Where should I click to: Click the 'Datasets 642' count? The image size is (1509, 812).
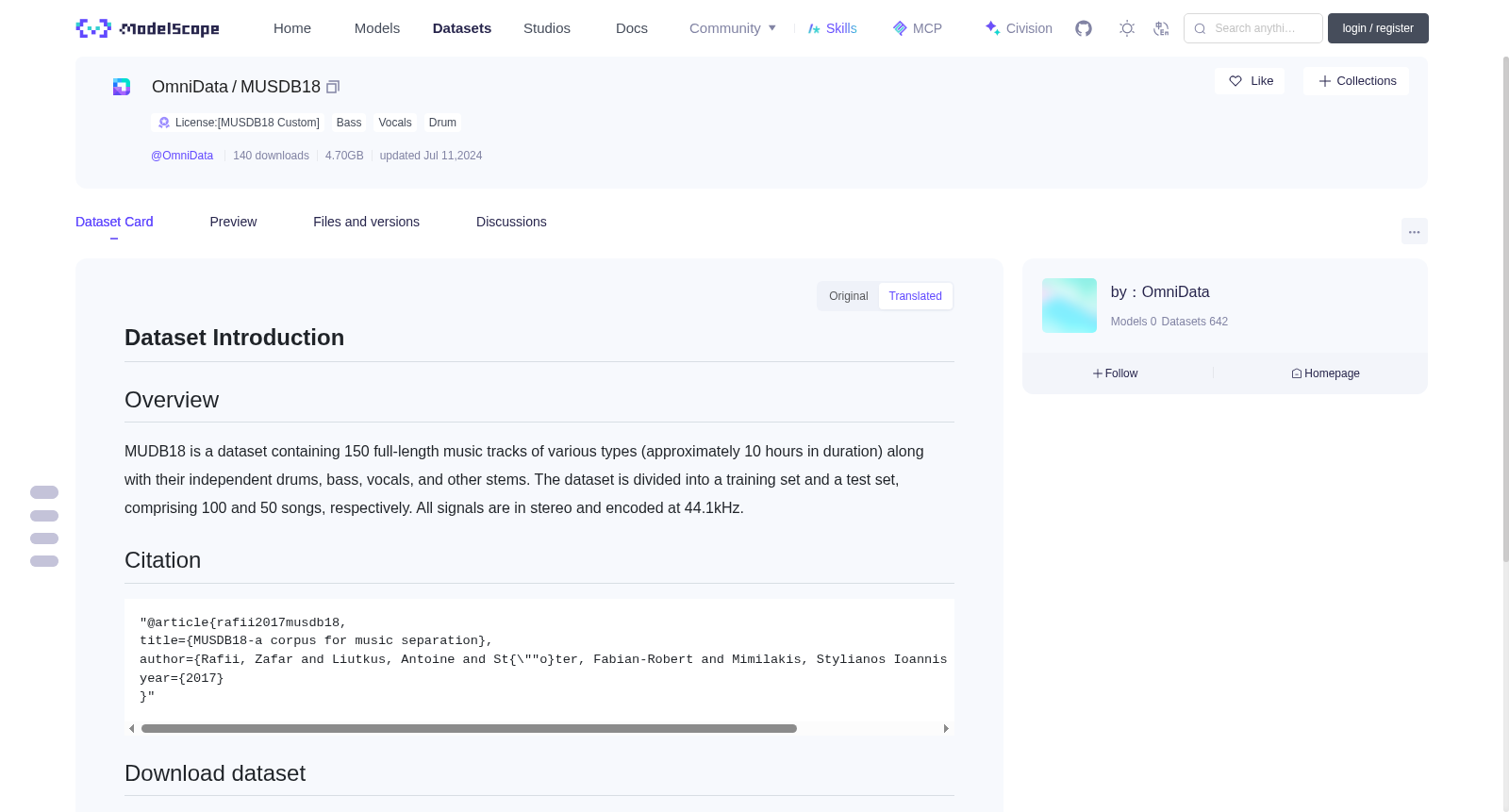coord(1195,322)
